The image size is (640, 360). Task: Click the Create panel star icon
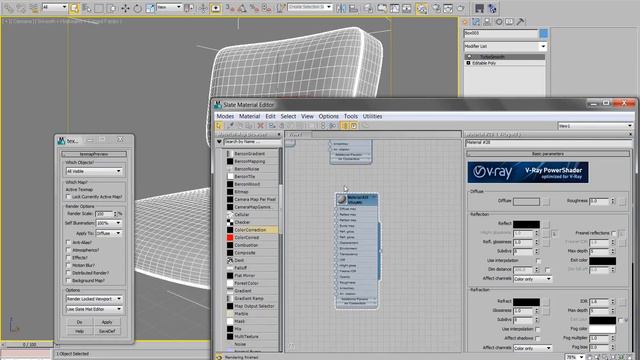point(465,22)
